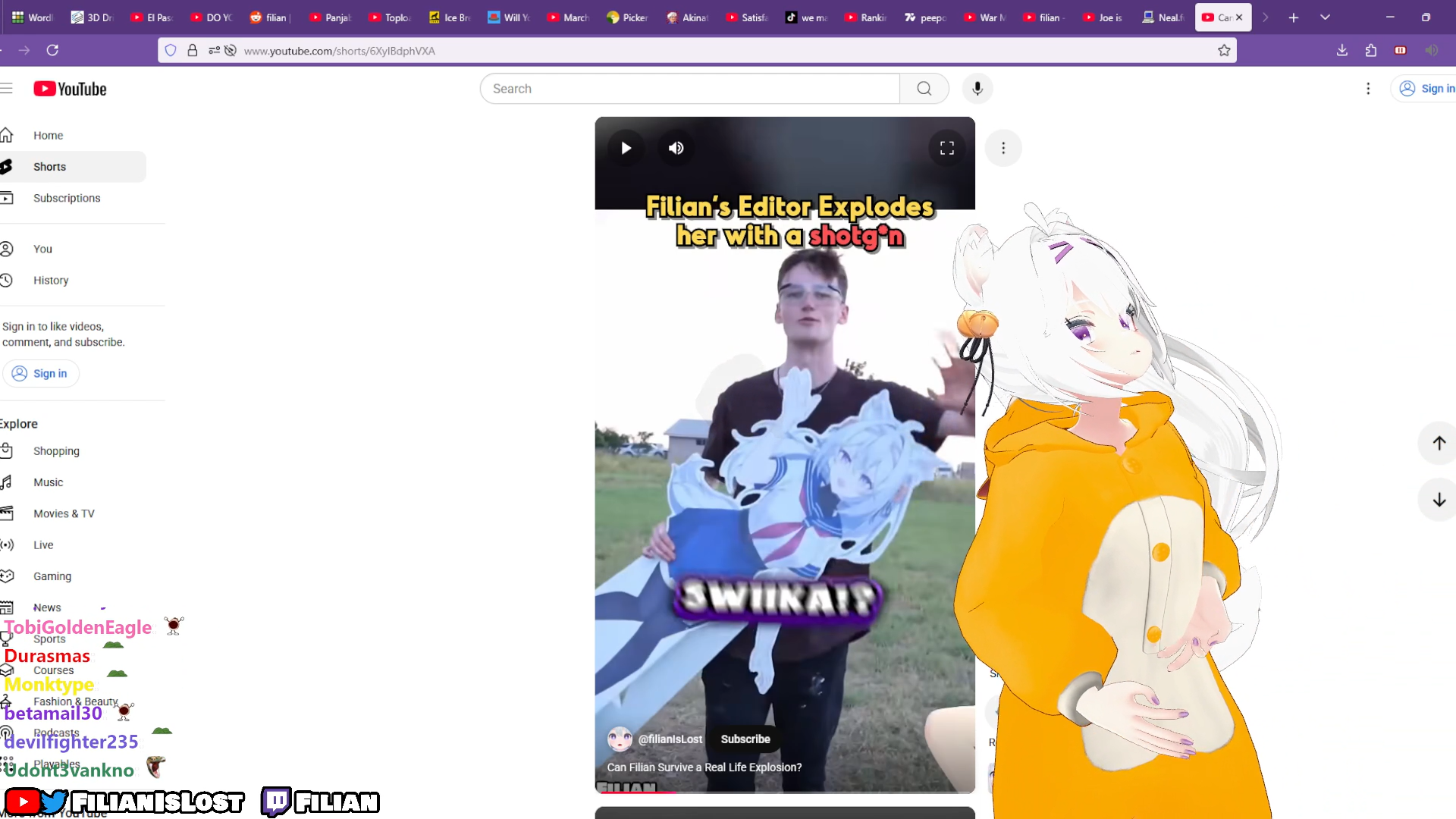Open @filianIsLost channel name link

(670, 739)
